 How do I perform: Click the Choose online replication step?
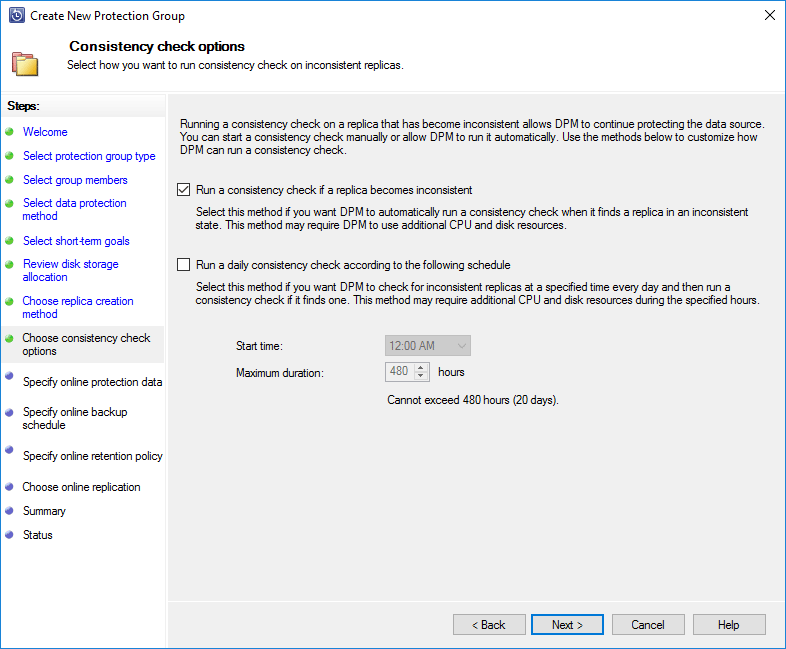click(x=81, y=487)
